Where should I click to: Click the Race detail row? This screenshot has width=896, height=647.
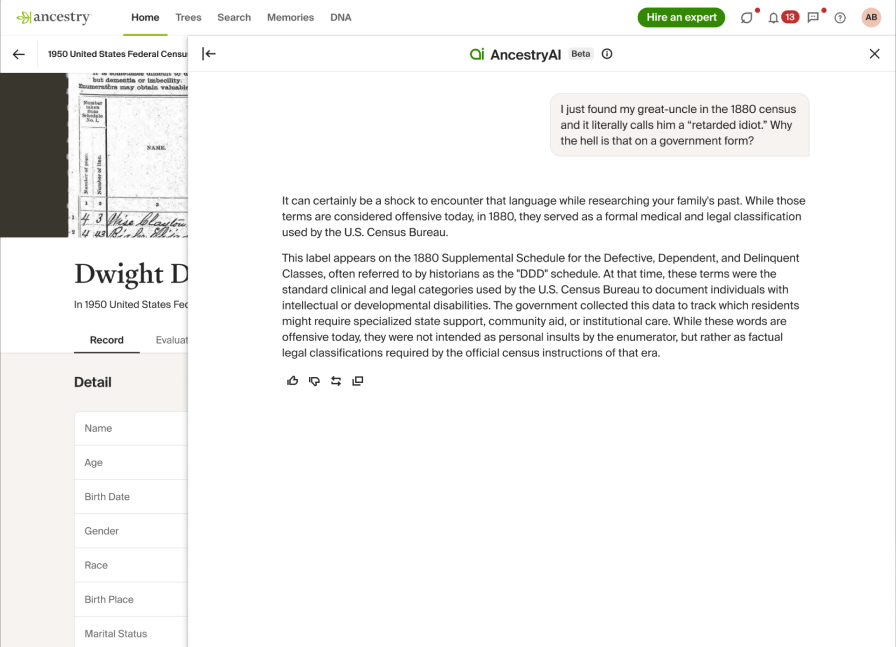131,565
